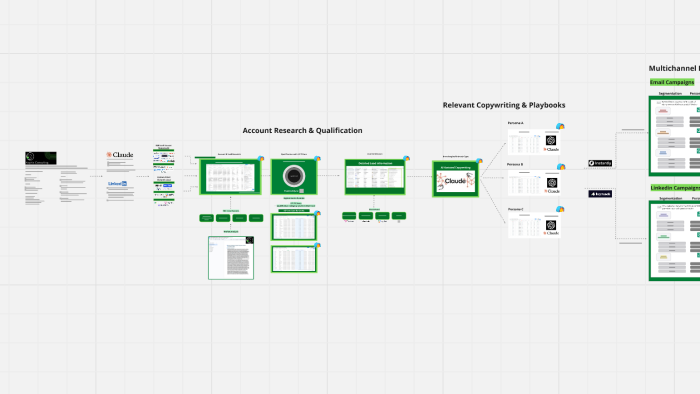Click badge icon on the upper spreadsheet thumbnail

[x=317, y=214]
